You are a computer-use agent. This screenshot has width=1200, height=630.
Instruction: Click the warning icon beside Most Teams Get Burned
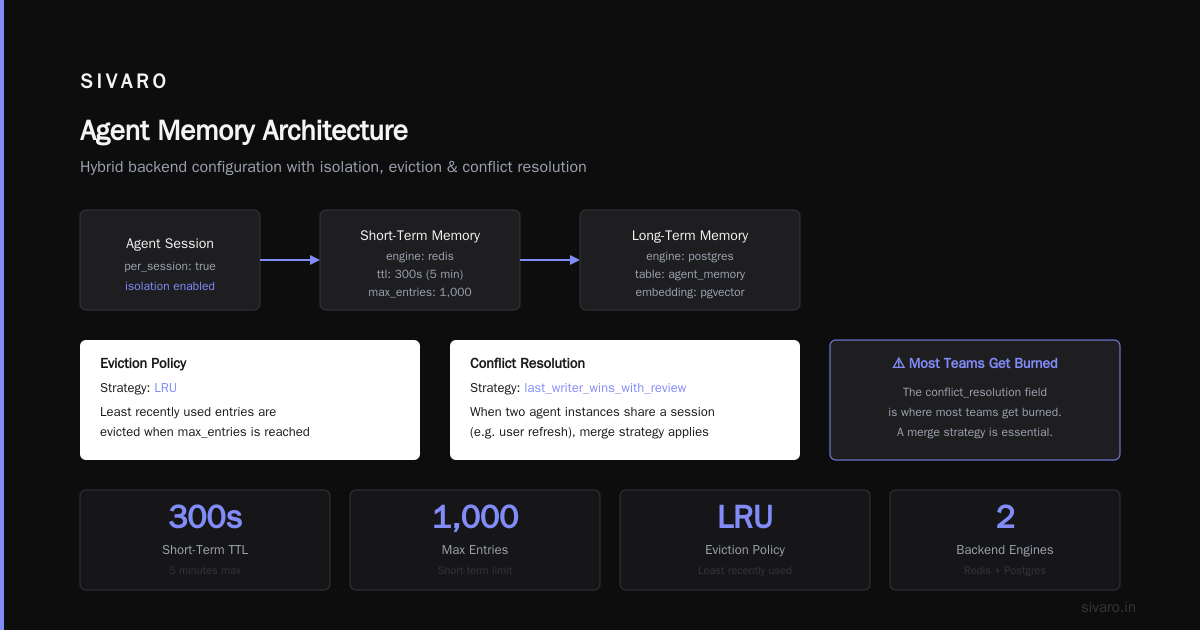coord(898,363)
